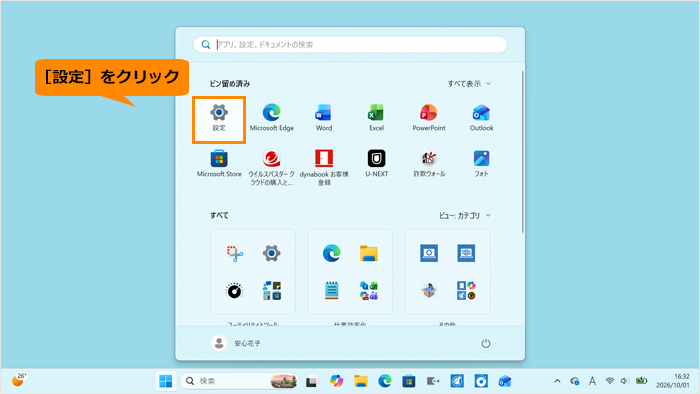The image size is (700, 394).
Task: Expand すべて表示 for pinned apps
Action: [x=469, y=83]
